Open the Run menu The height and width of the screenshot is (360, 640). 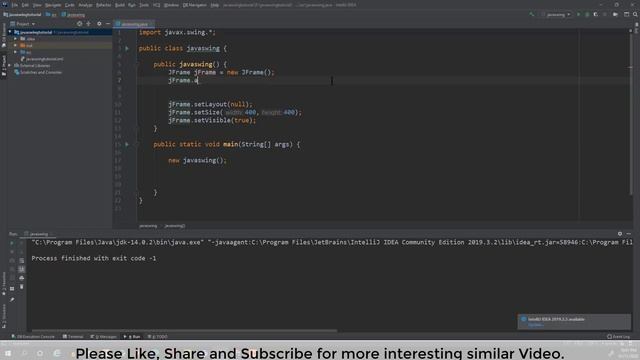132,5
